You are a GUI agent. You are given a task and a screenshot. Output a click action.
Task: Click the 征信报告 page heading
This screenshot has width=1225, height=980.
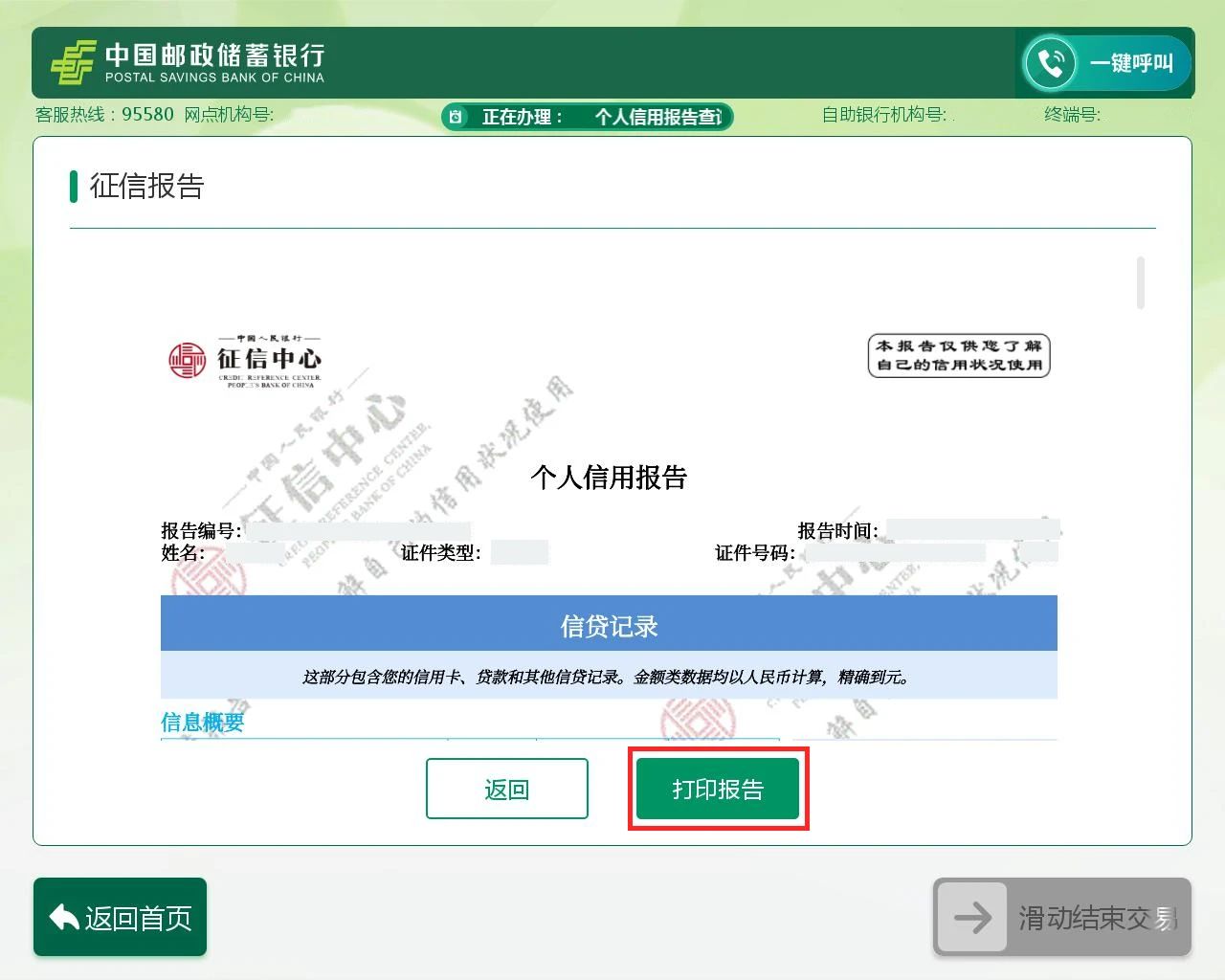(x=147, y=186)
